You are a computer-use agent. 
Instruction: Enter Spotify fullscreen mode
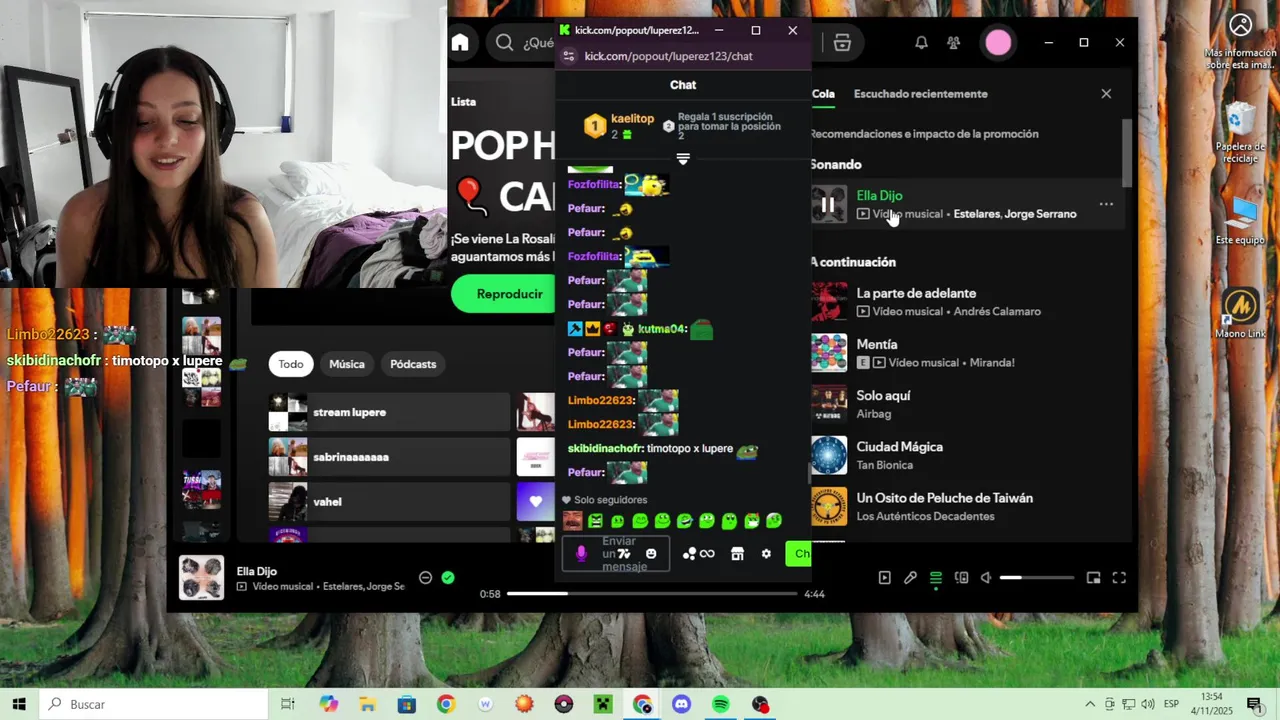(1119, 577)
